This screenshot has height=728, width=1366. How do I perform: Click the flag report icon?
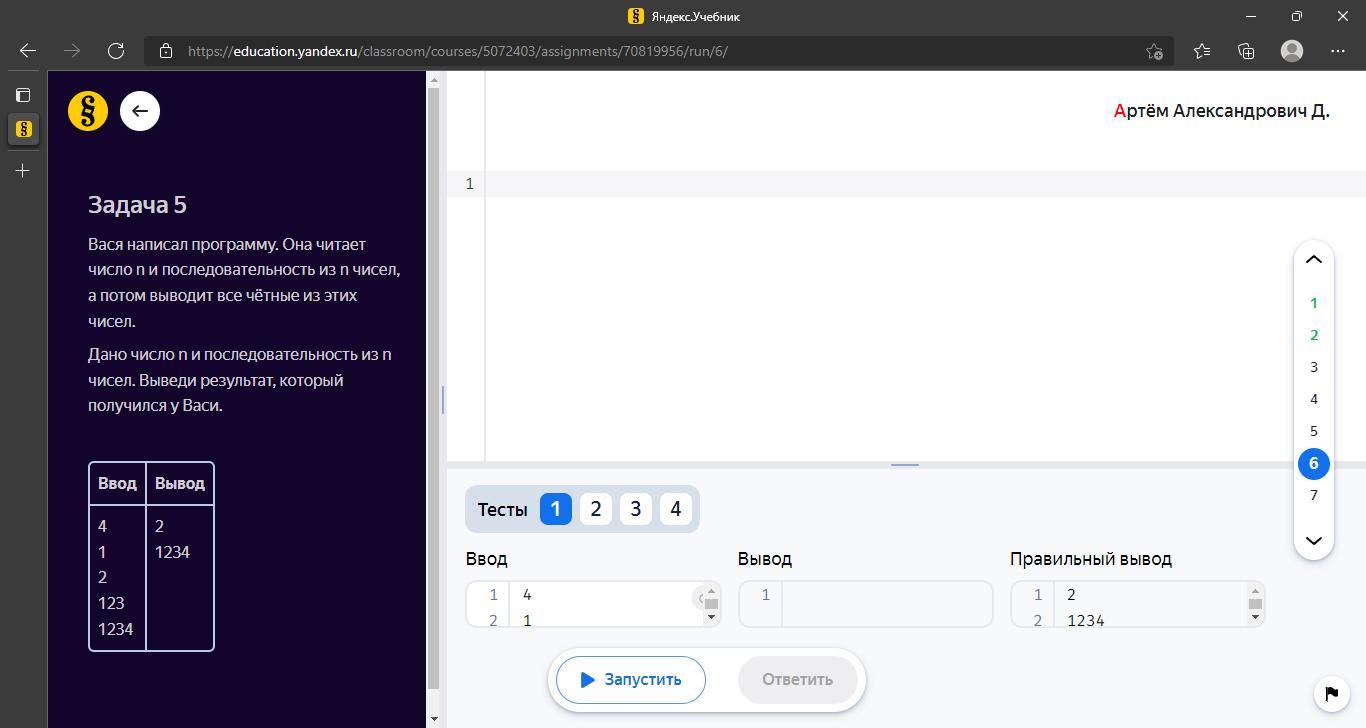(x=1331, y=693)
